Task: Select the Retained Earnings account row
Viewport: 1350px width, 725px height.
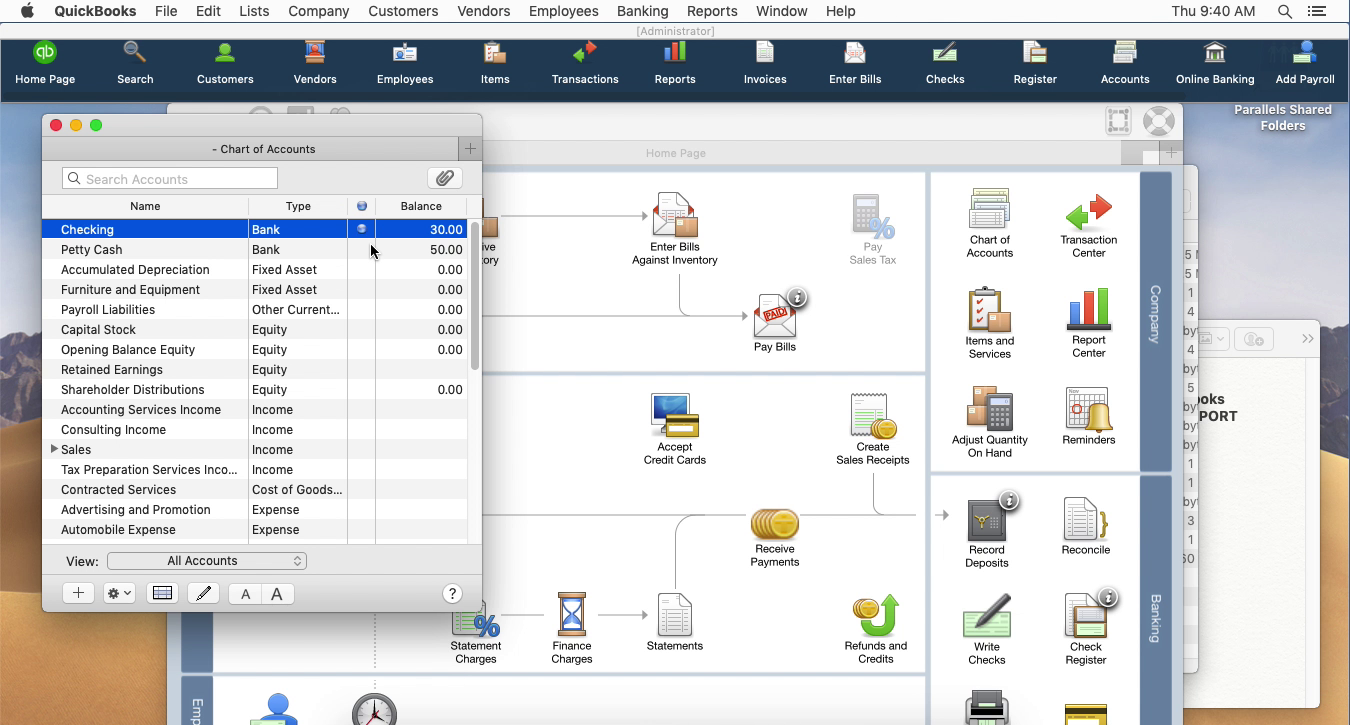Action: (x=254, y=369)
